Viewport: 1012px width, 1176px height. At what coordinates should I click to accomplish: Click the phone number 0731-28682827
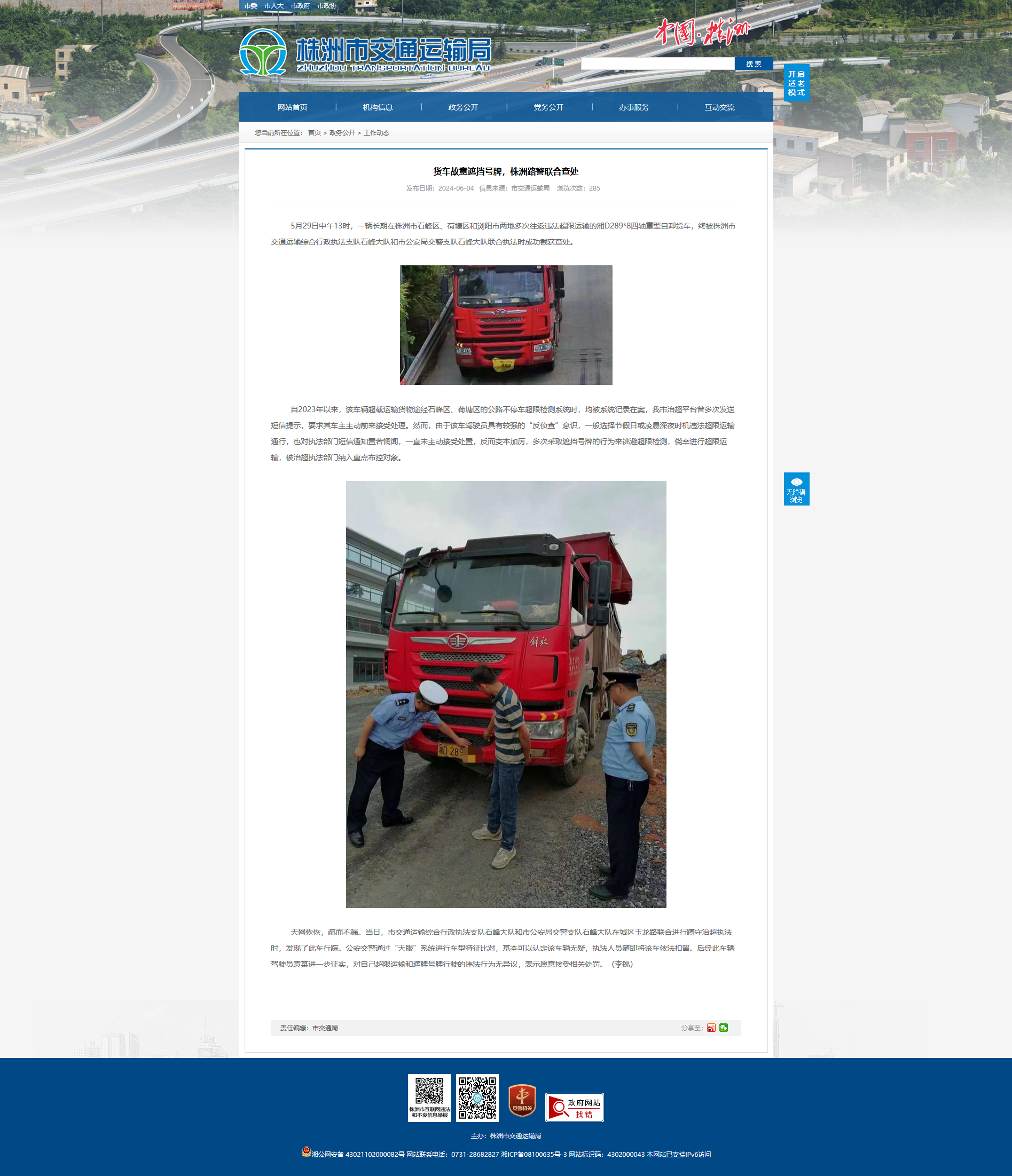pos(475,1155)
